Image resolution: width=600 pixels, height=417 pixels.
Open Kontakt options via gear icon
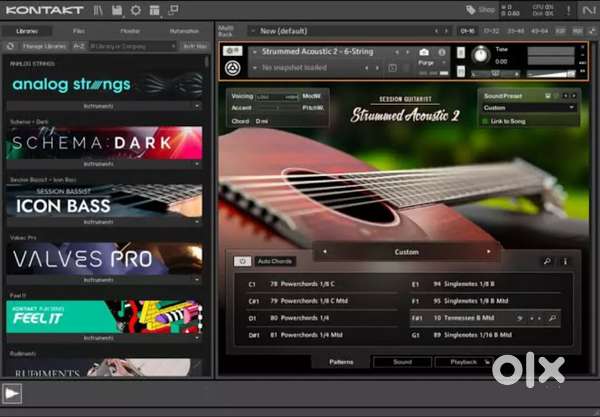(x=135, y=10)
